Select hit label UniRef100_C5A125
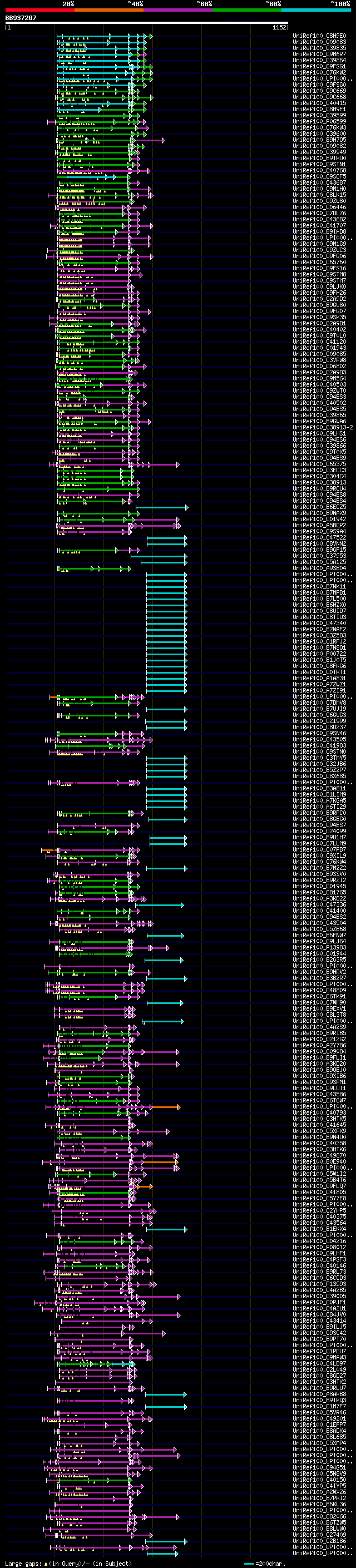Screen dimensions: 356x1568 319,562
